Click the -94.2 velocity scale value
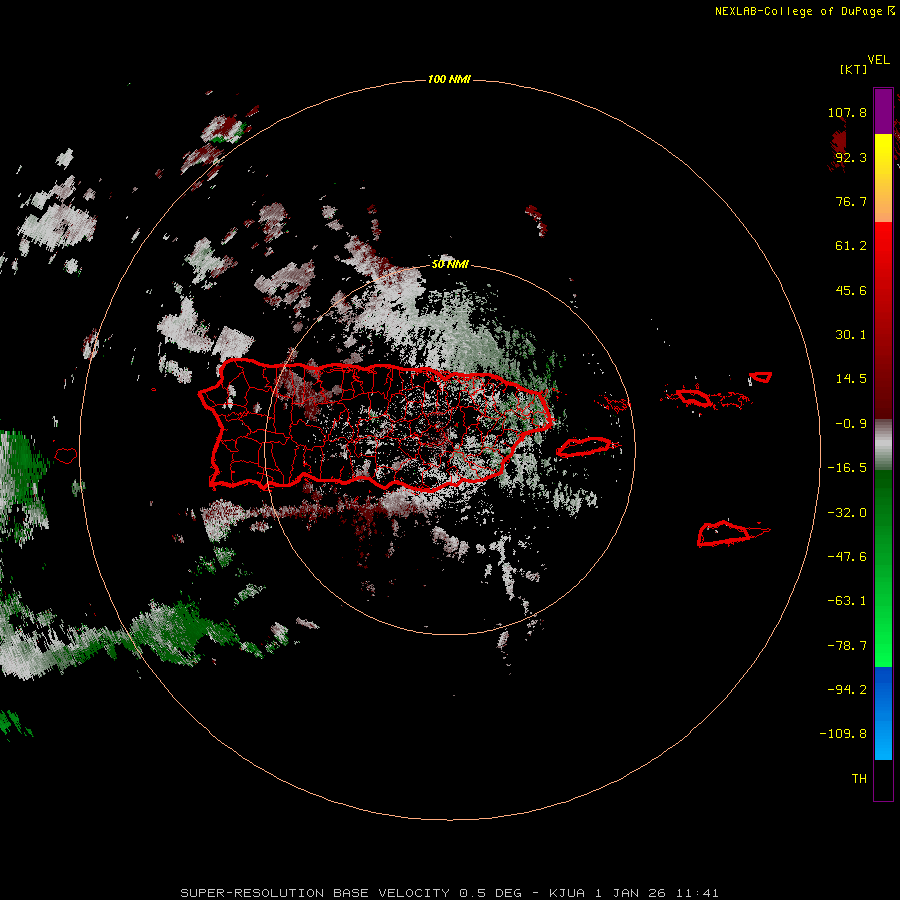Image resolution: width=900 pixels, height=900 pixels. 847,689
